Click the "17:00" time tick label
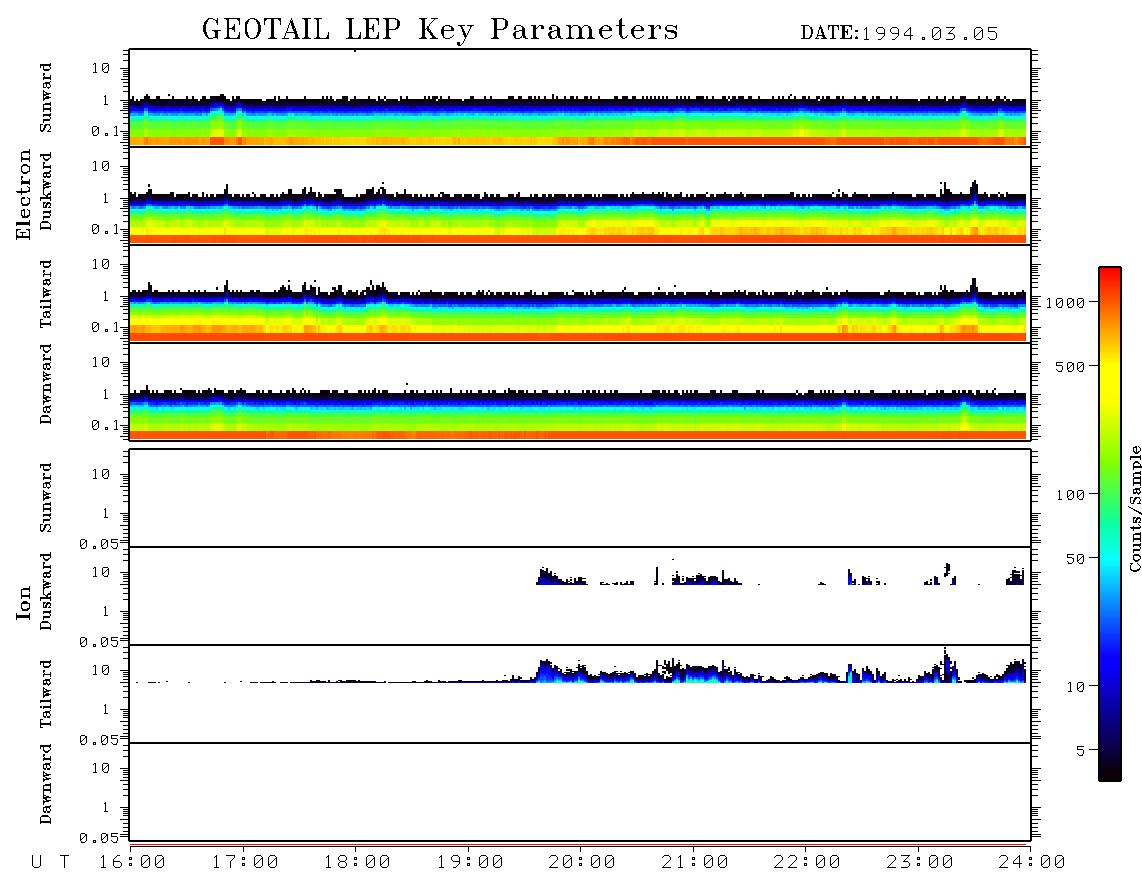This screenshot has width=1142, height=880. (x=245, y=863)
